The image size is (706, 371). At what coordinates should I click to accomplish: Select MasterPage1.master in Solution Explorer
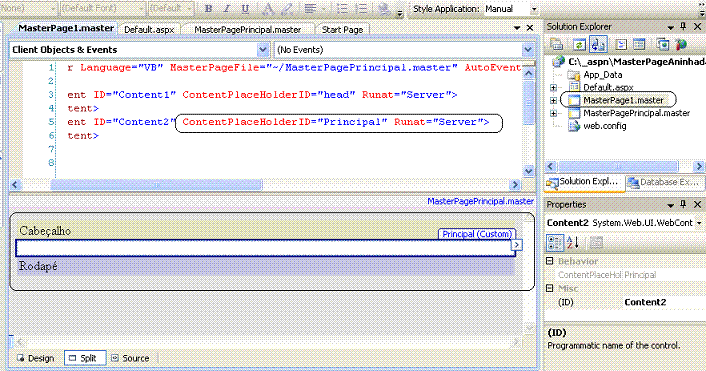(623, 100)
